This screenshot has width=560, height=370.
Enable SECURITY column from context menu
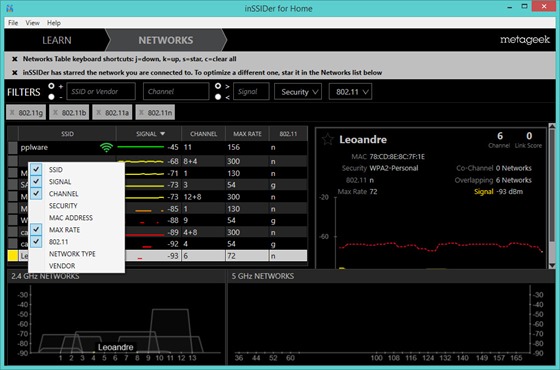(63, 206)
